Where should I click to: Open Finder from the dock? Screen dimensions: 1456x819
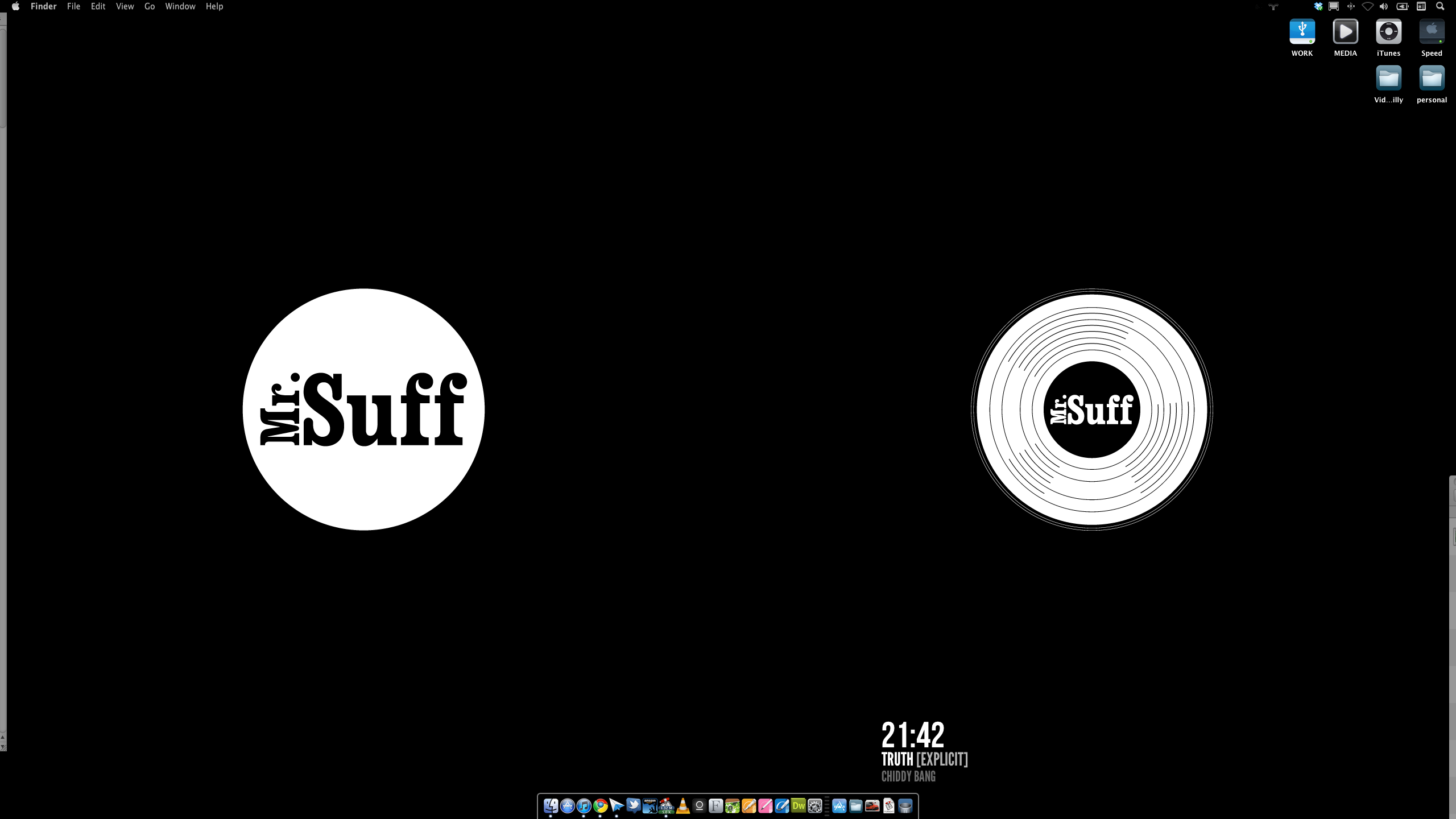(x=551, y=805)
